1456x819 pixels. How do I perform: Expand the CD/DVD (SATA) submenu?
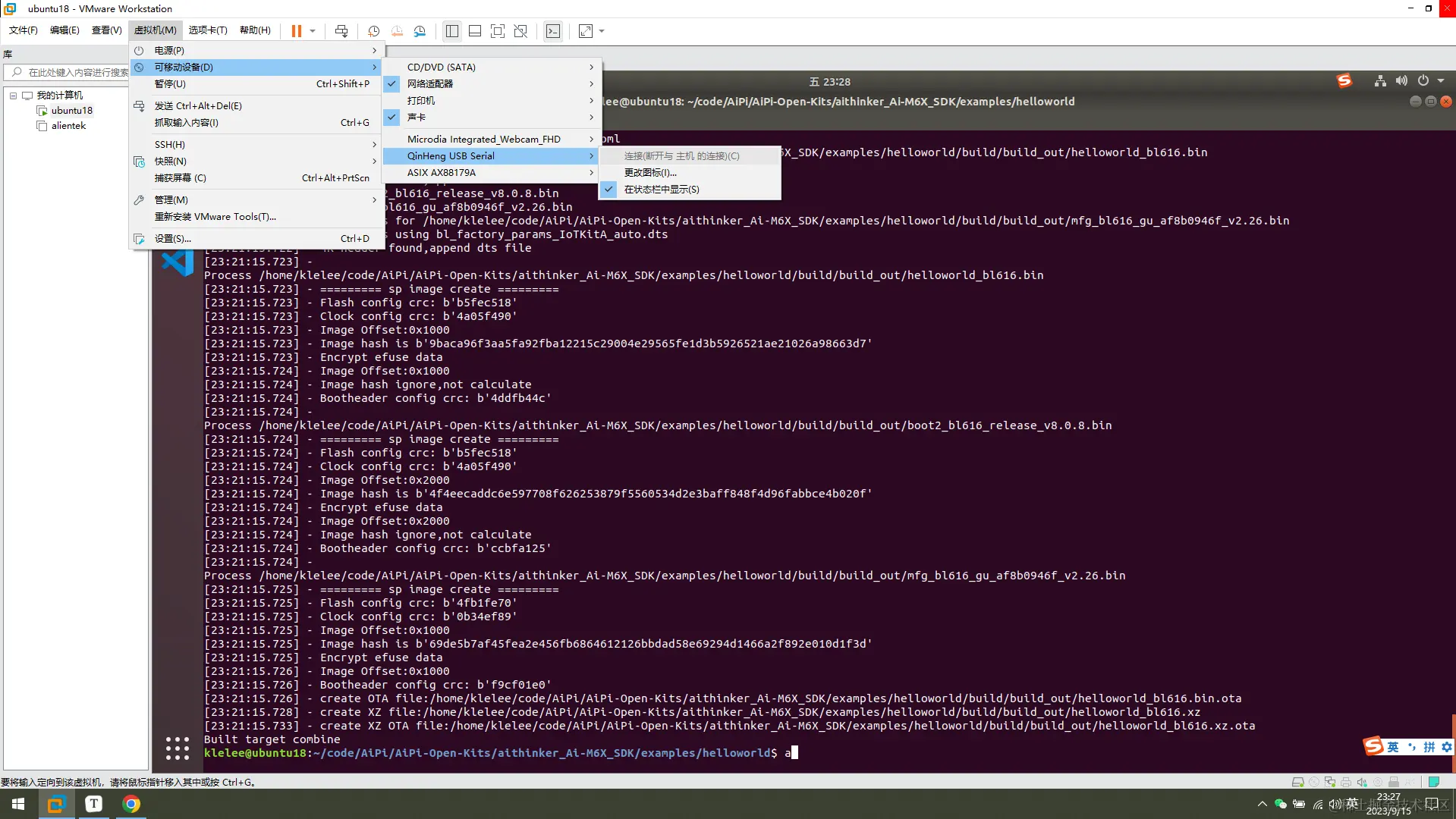point(492,67)
